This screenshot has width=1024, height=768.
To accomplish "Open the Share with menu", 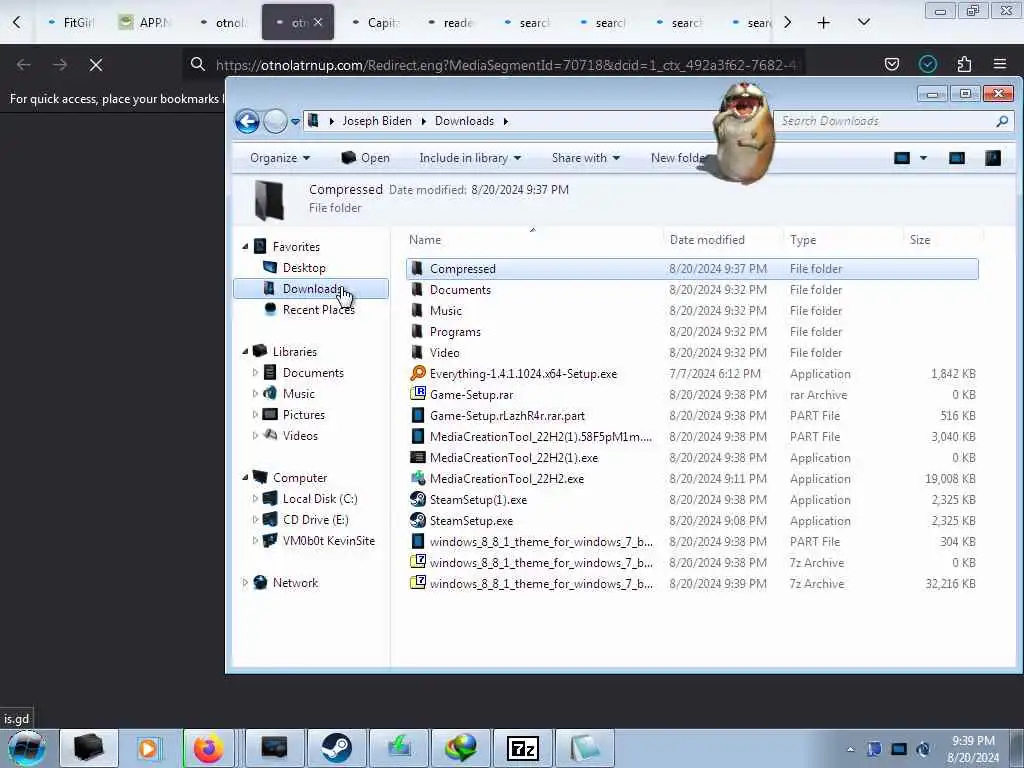I will pyautogui.click(x=585, y=158).
